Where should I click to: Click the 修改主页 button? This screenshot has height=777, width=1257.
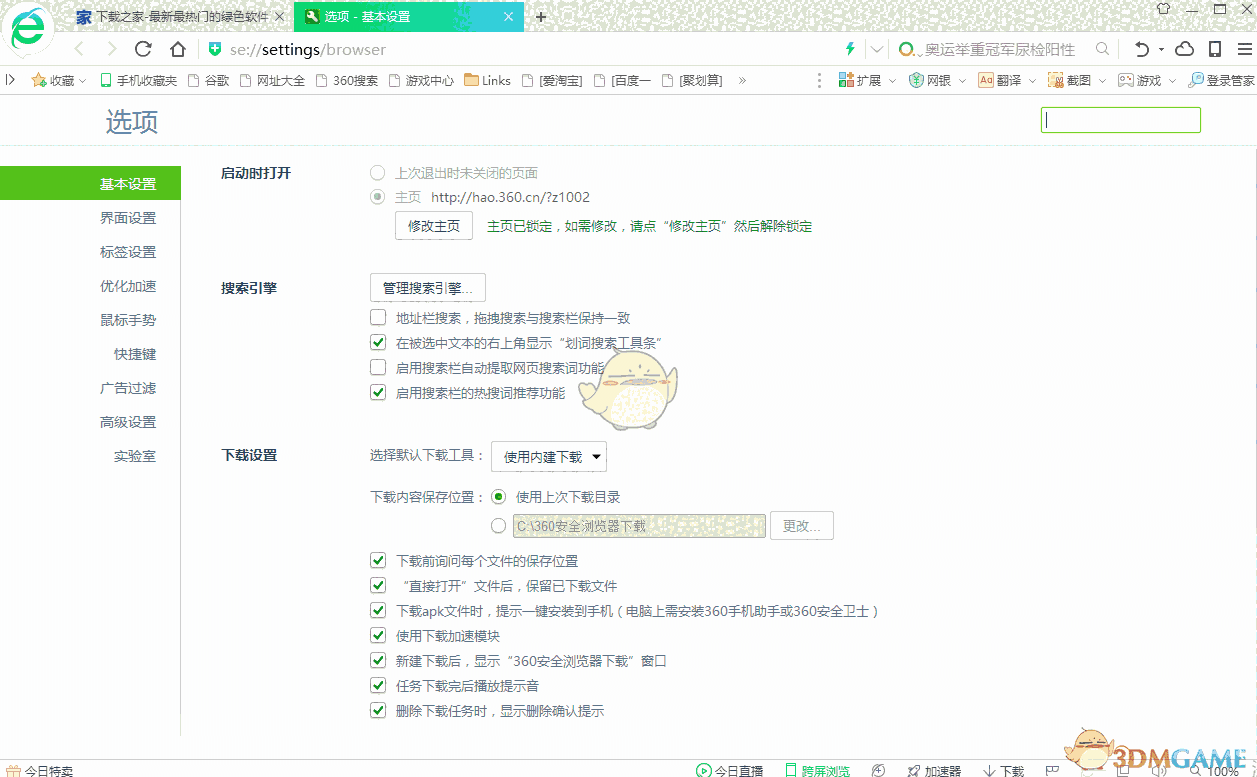pyautogui.click(x=433, y=225)
